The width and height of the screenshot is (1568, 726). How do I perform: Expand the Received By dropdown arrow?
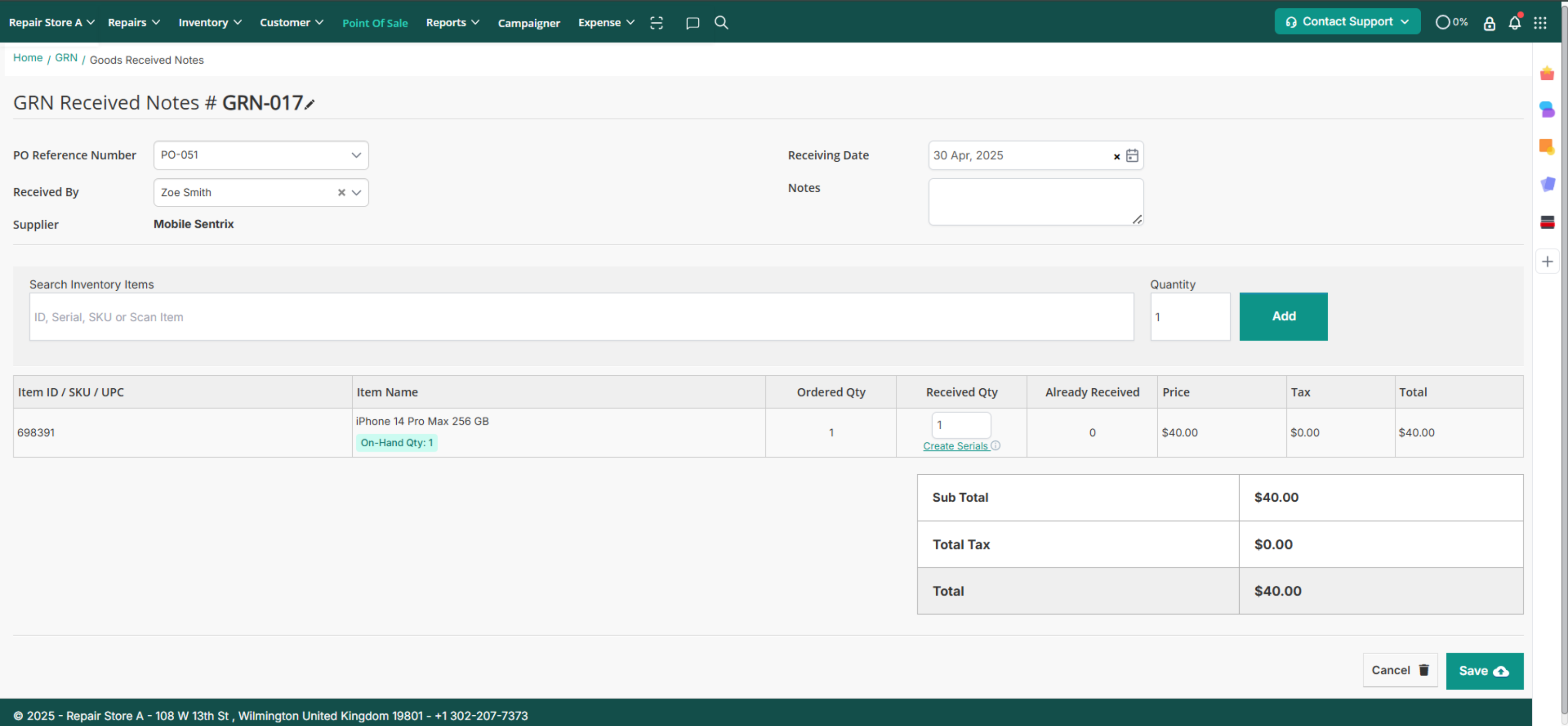[x=357, y=192]
